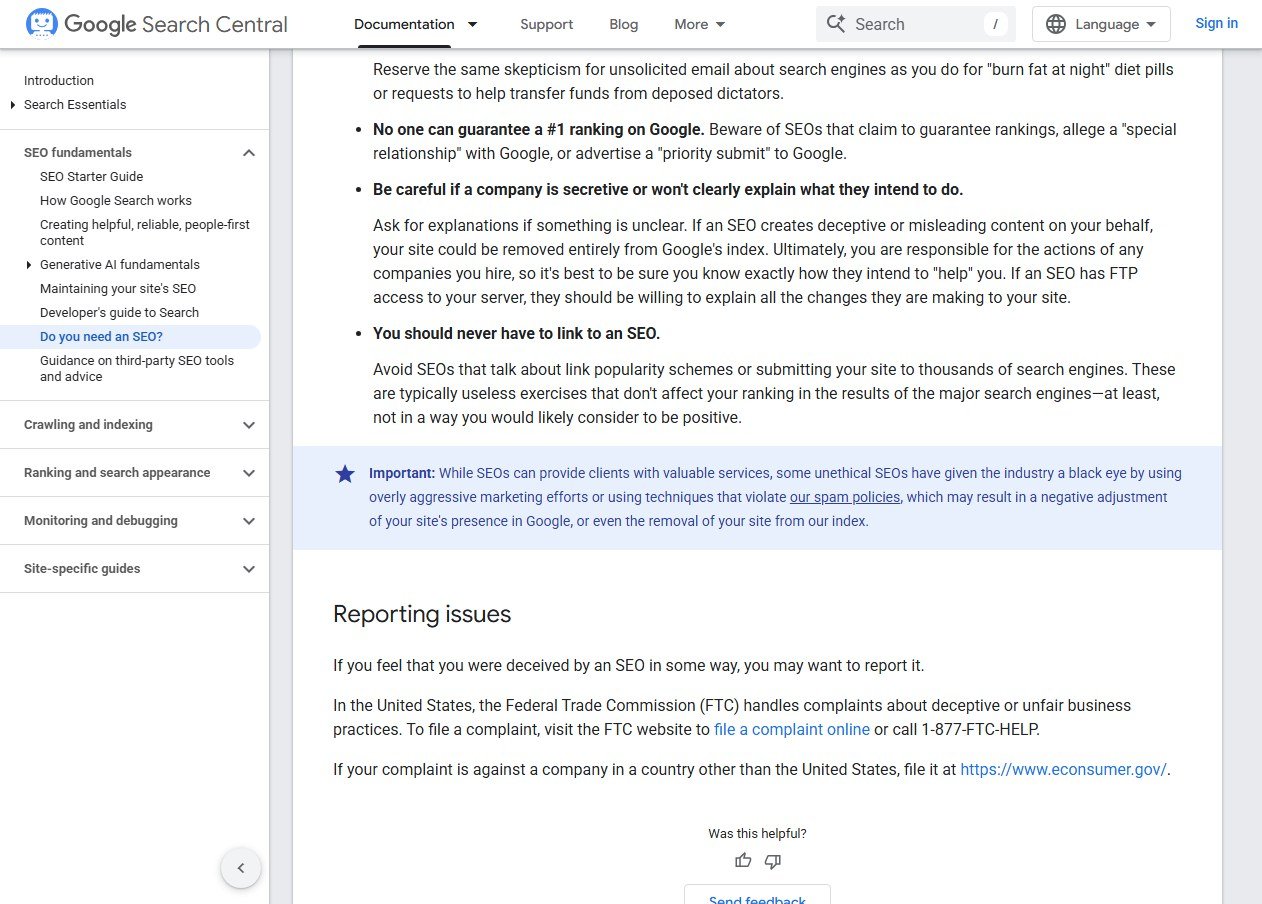
Task: Click the 'Was this helpful?' text
Action: pyautogui.click(x=757, y=833)
